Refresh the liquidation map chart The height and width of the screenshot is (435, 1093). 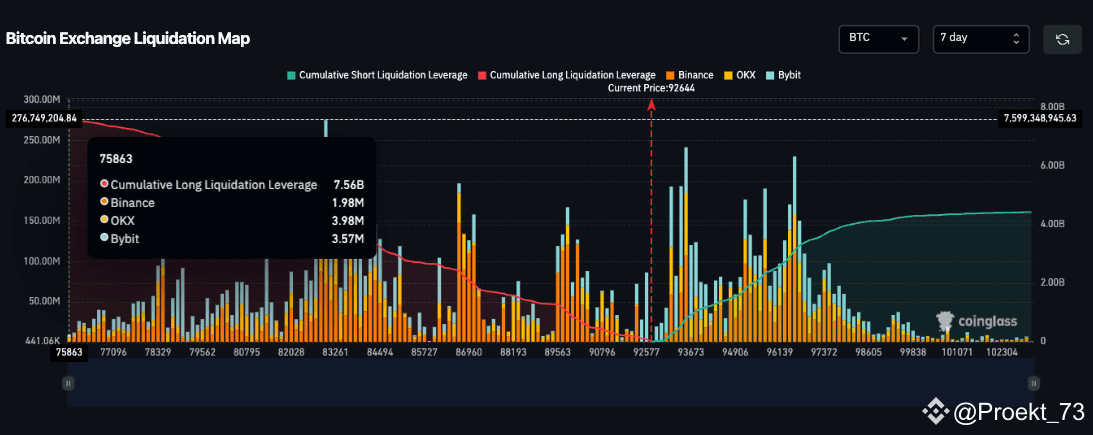coord(1062,39)
